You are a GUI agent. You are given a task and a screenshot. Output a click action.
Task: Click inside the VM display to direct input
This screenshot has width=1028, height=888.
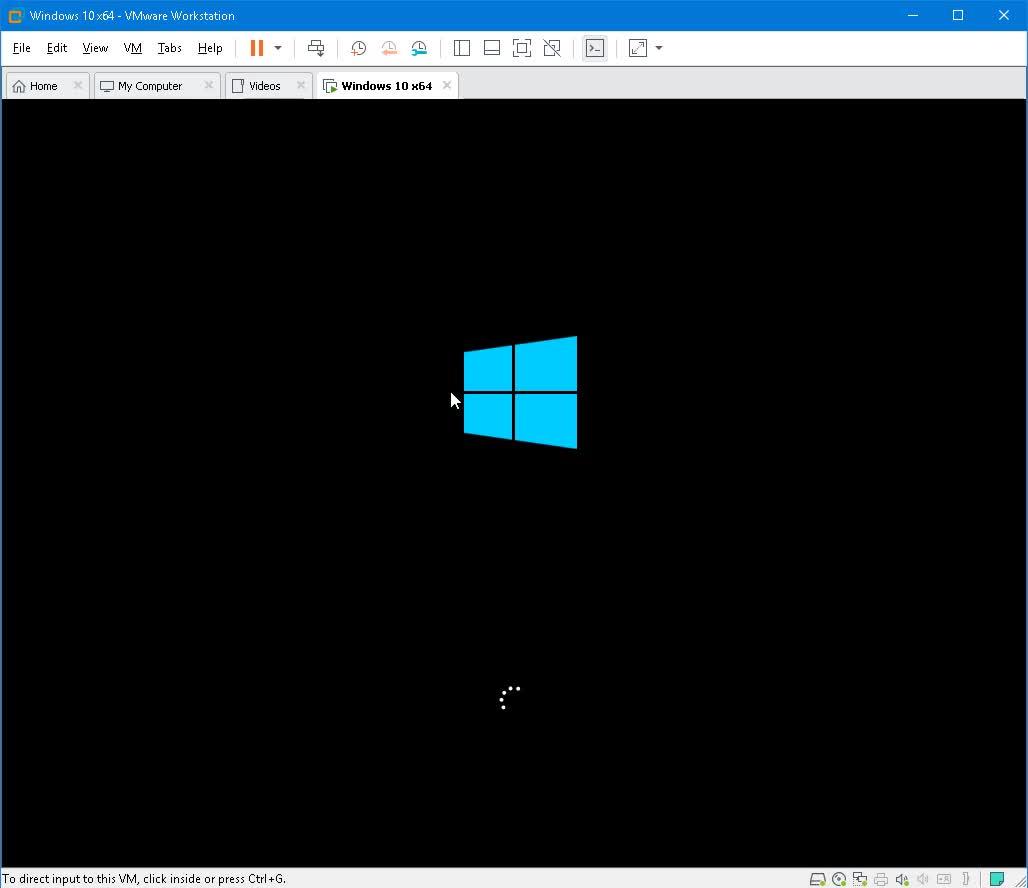click(x=514, y=483)
